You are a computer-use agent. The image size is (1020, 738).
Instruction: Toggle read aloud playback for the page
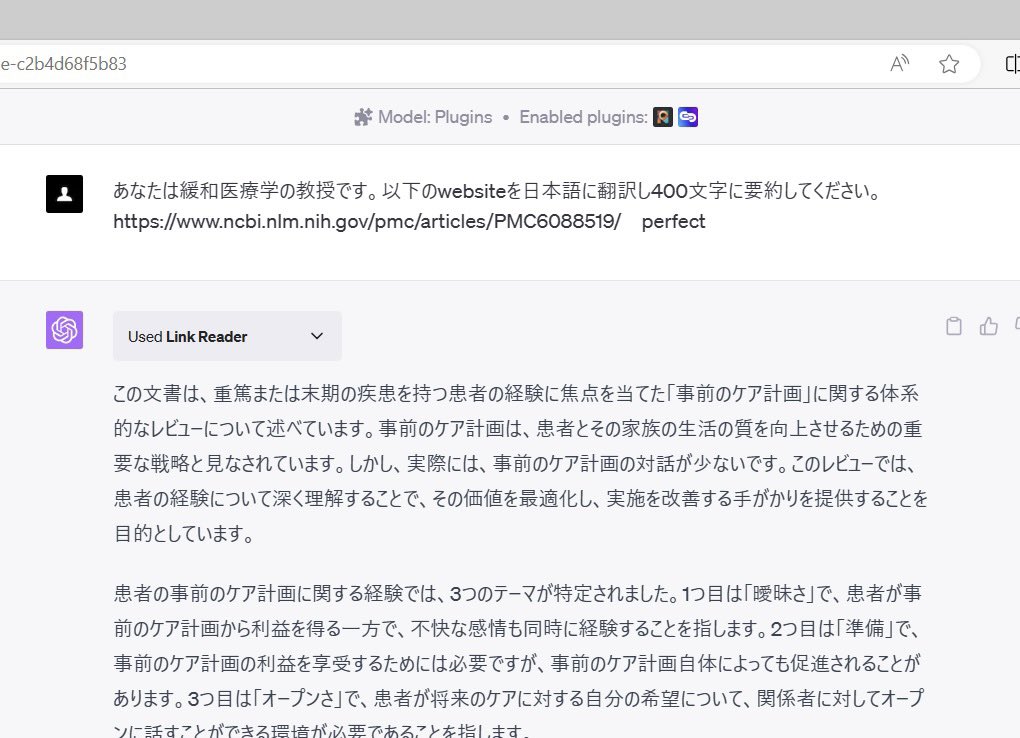[x=899, y=63]
